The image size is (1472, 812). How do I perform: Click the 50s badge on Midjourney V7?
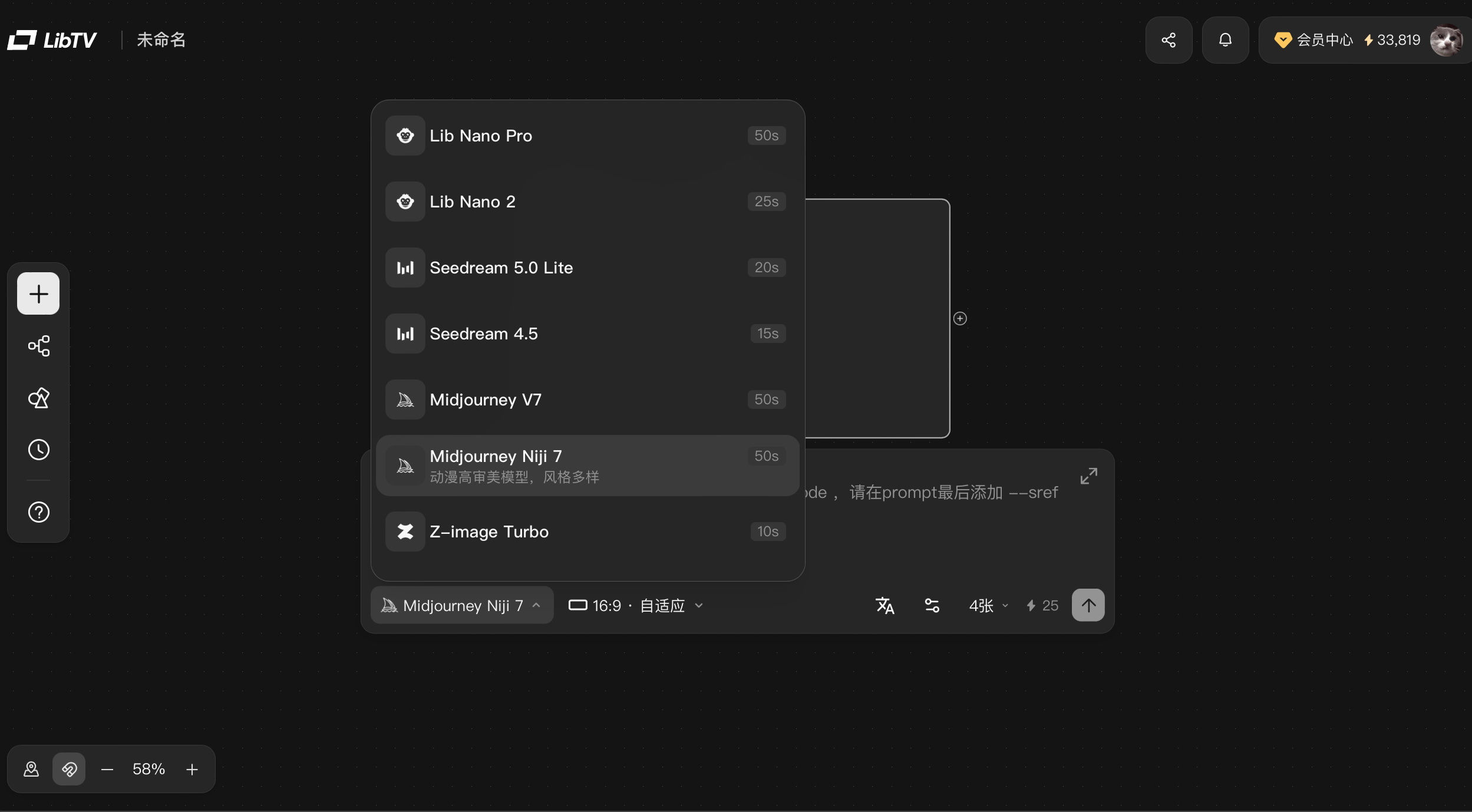[766, 400]
